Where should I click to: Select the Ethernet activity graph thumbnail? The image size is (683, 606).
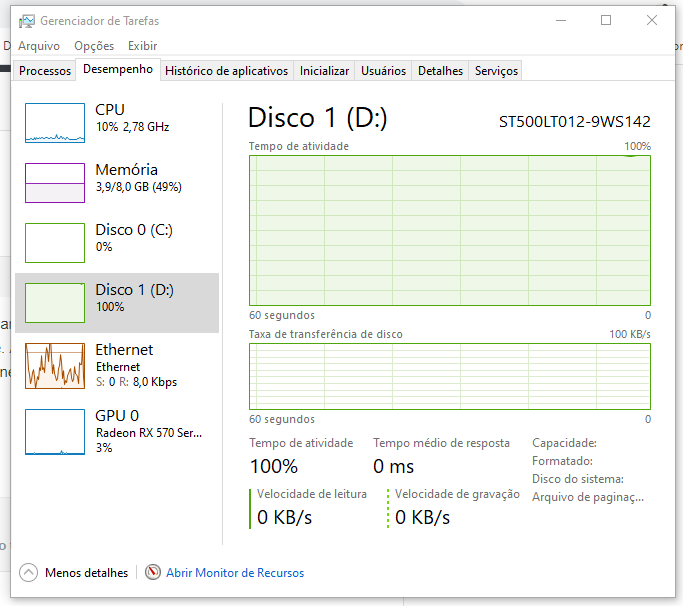tap(55, 366)
